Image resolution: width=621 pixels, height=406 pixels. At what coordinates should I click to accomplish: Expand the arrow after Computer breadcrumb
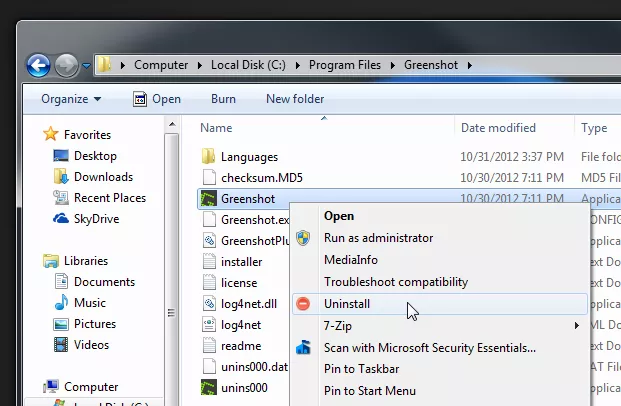tap(200, 65)
